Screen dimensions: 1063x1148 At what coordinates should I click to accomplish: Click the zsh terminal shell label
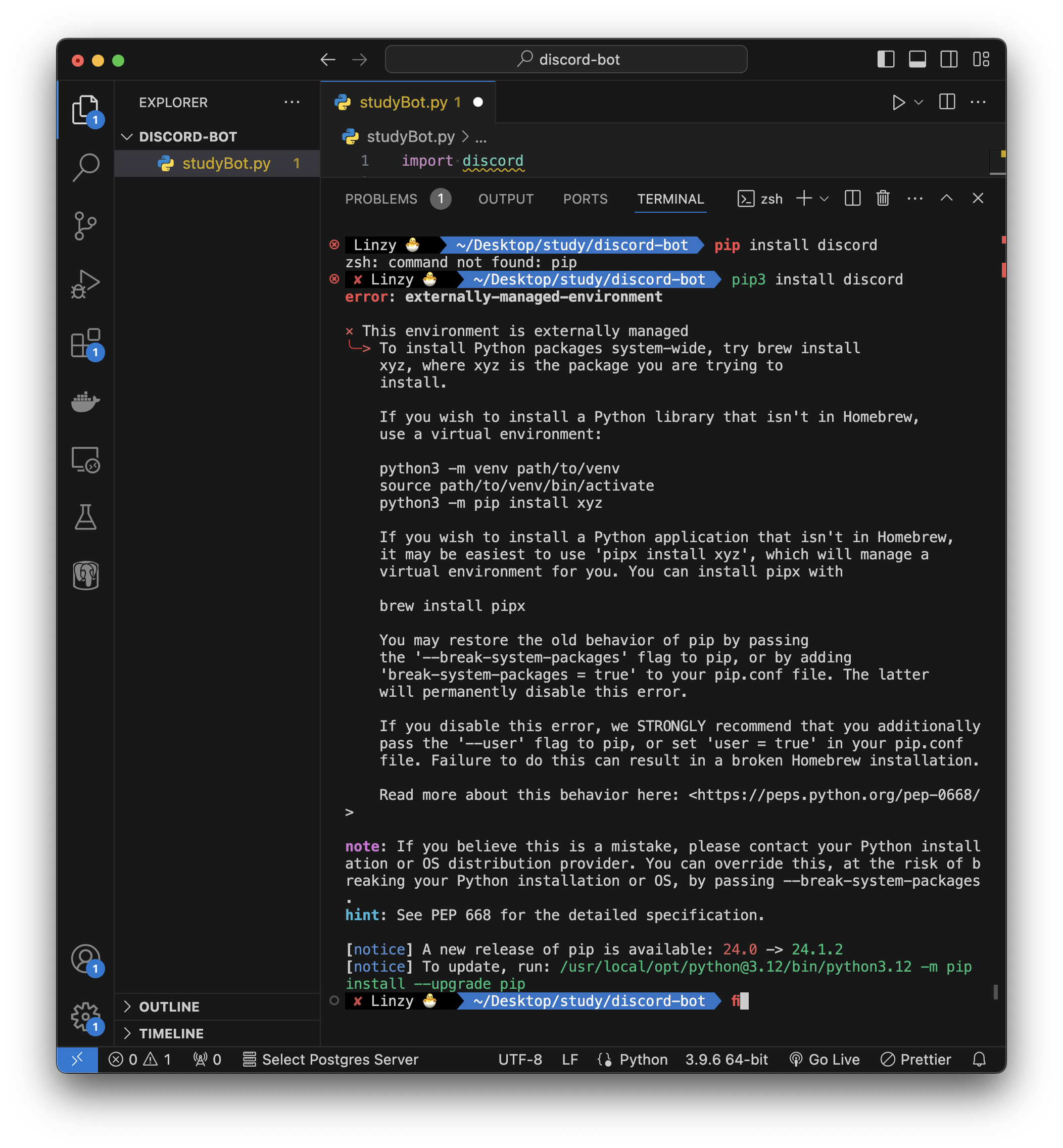(760, 199)
